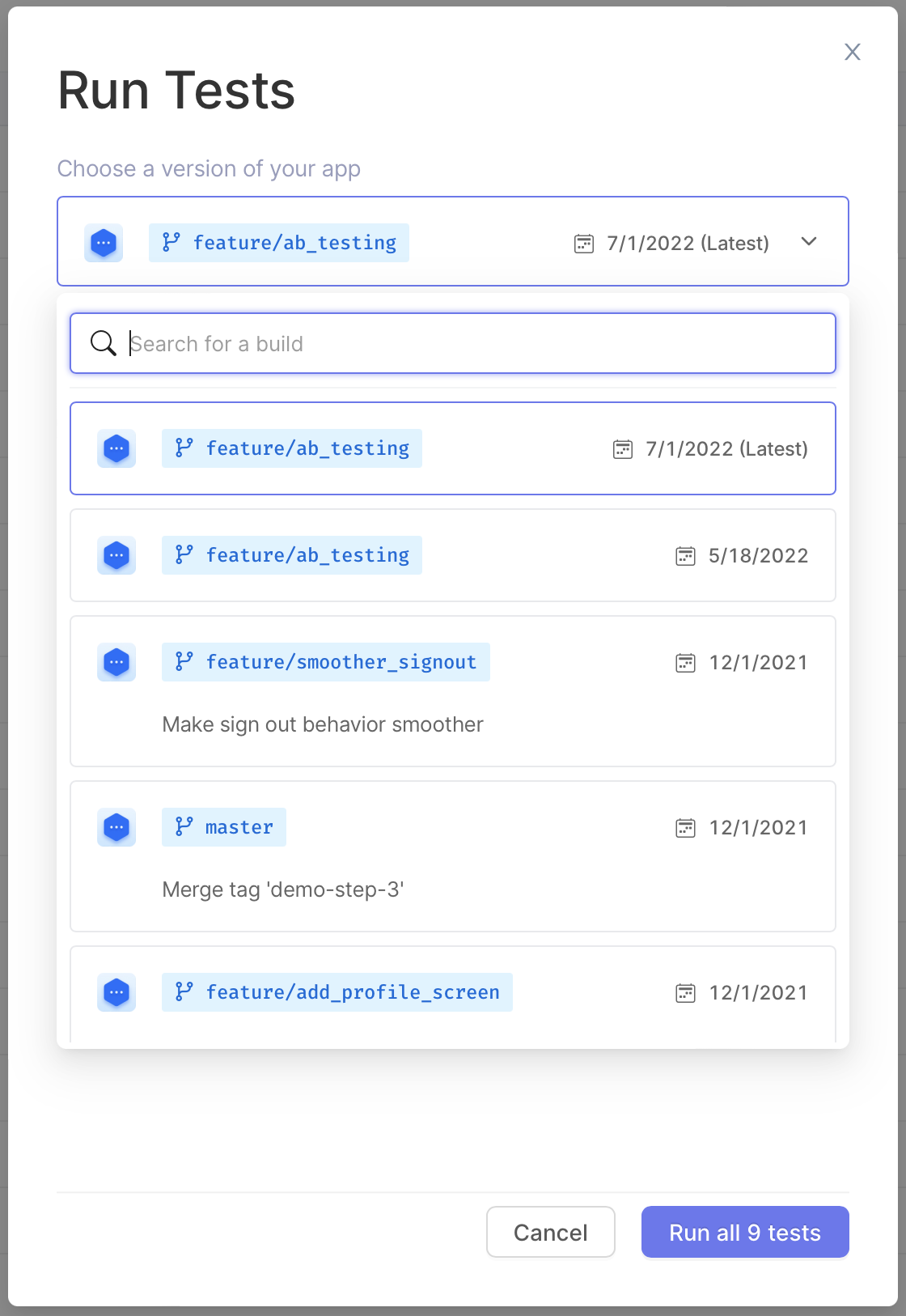Click 'Make sign out behavior smoother' description

[x=323, y=724]
